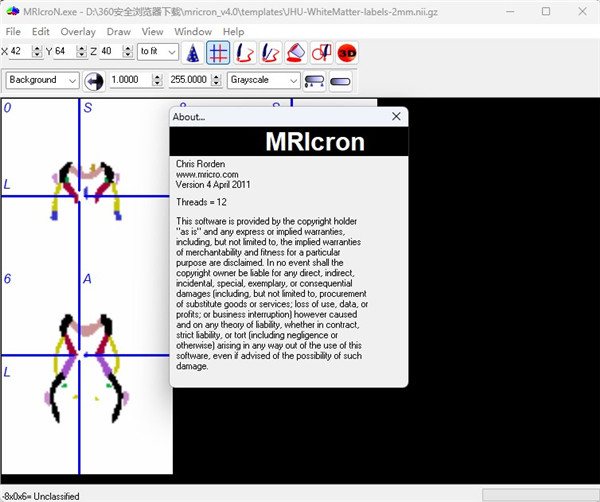Open the 3D render button
The height and width of the screenshot is (502, 600).
point(348,52)
